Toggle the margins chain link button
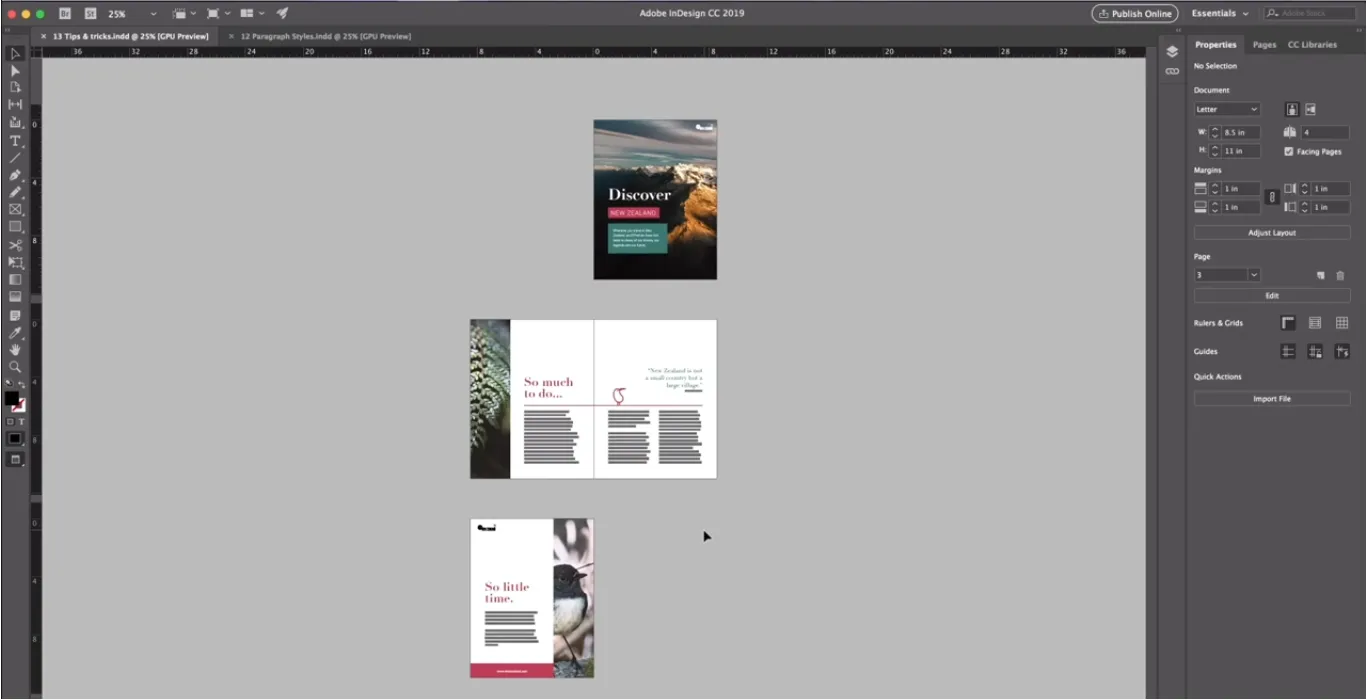 pos(1272,197)
